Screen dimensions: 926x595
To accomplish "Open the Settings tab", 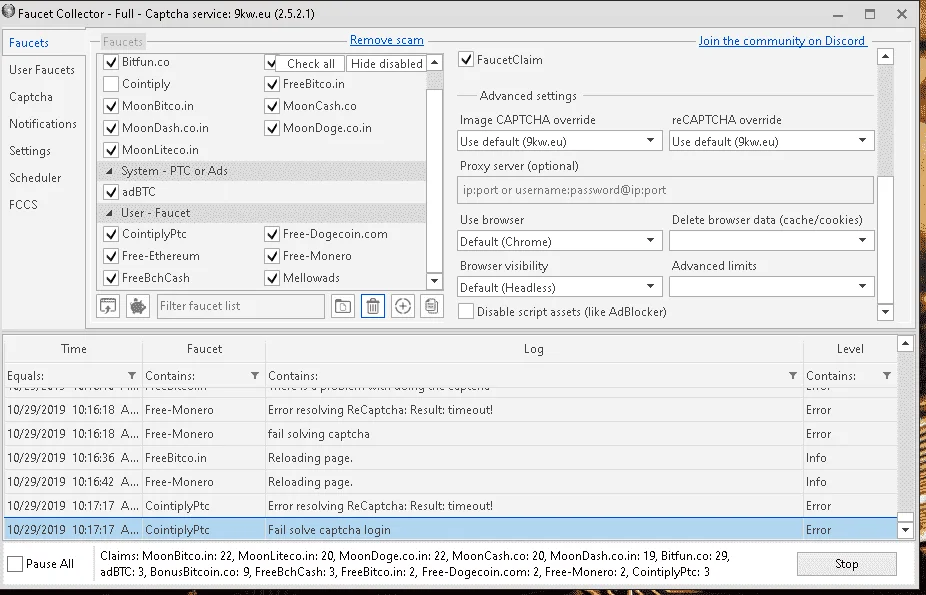I will point(30,151).
